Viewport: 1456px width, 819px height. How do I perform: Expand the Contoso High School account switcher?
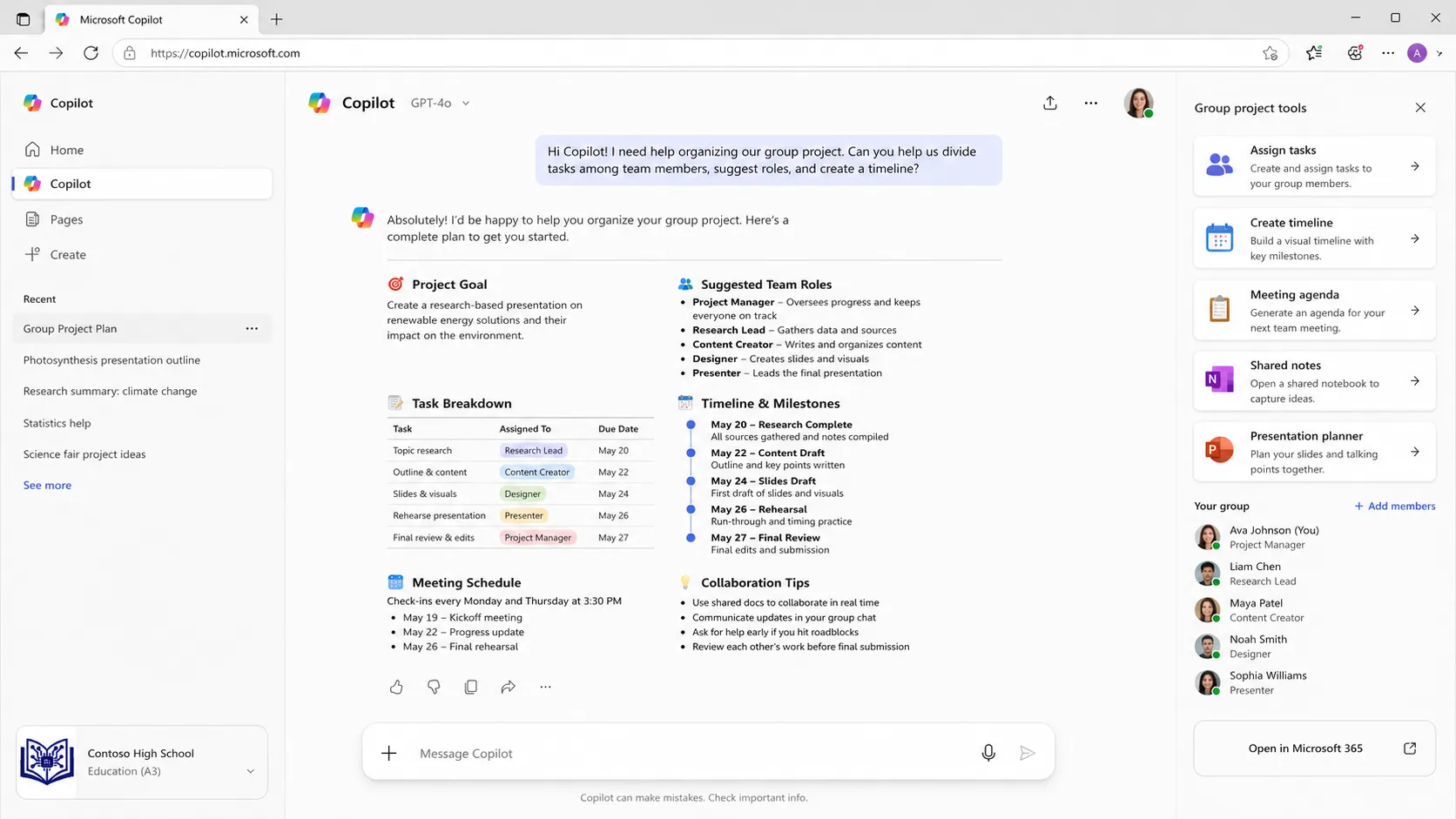[x=251, y=771]
